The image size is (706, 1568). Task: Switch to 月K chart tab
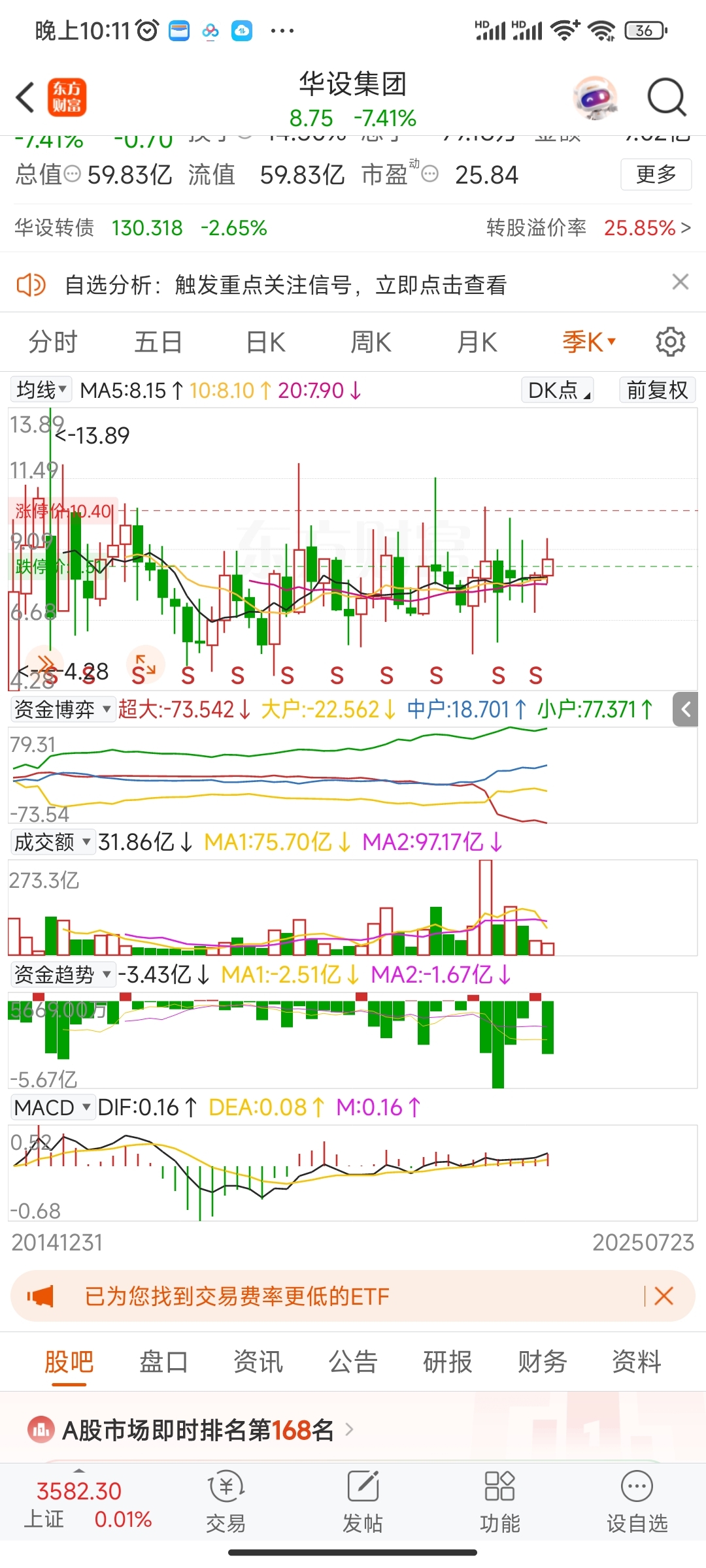(x=477, y=342)
